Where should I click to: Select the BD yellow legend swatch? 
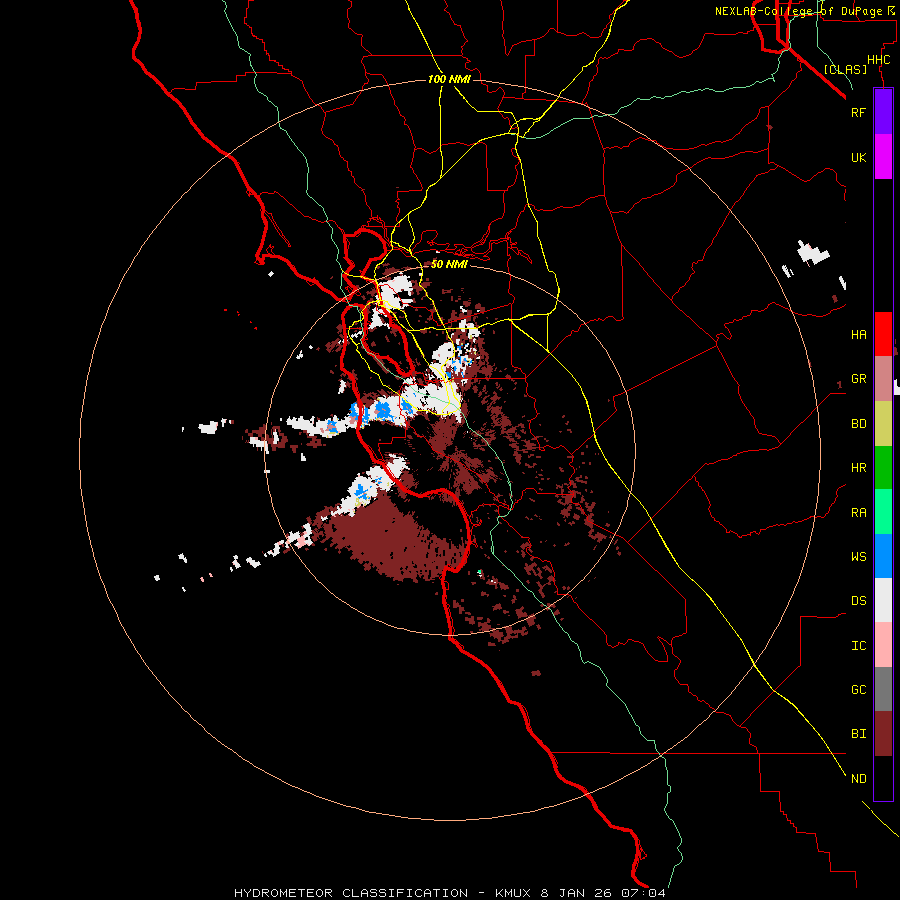(x=883, y=424)
